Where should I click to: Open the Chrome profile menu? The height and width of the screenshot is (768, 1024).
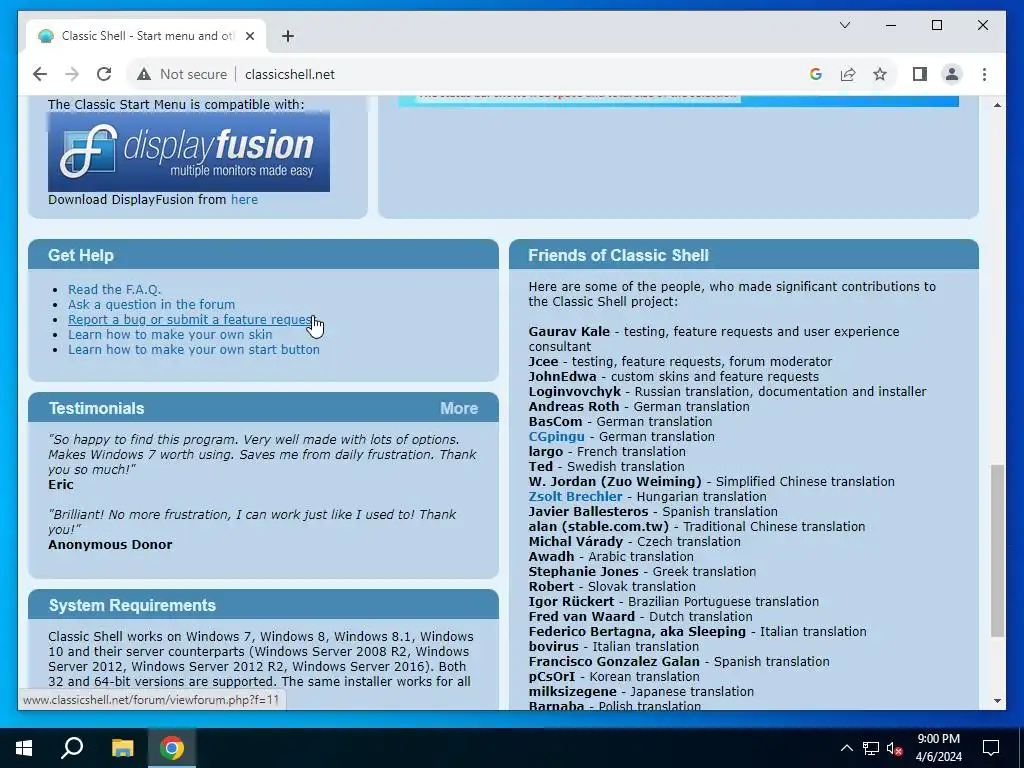pyautogui.click(x=952, y=74)
